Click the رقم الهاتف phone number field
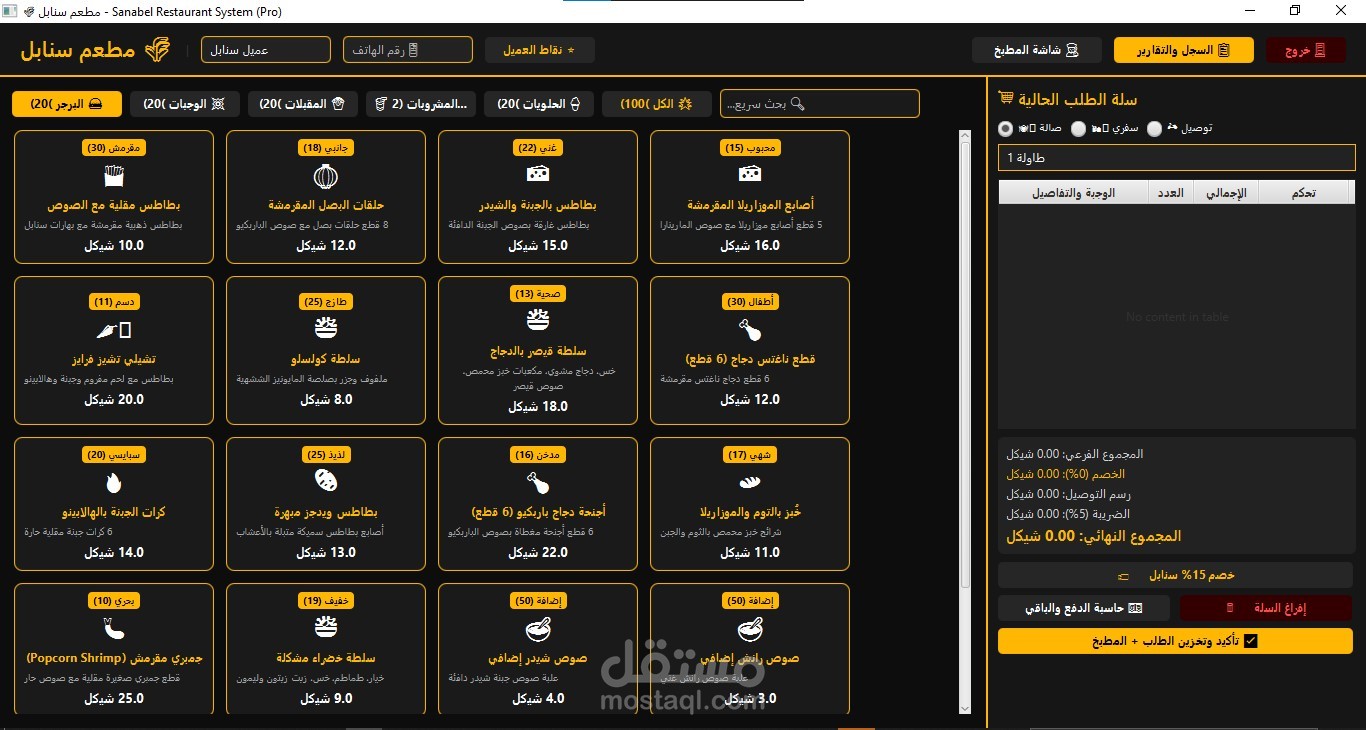Image resolution: width=1366 pixels, height=730 pixels. click(408, 50)
